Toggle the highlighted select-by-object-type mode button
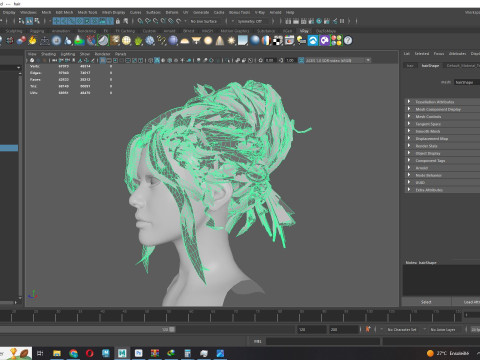480x360 pixels. tap(29, 21)
